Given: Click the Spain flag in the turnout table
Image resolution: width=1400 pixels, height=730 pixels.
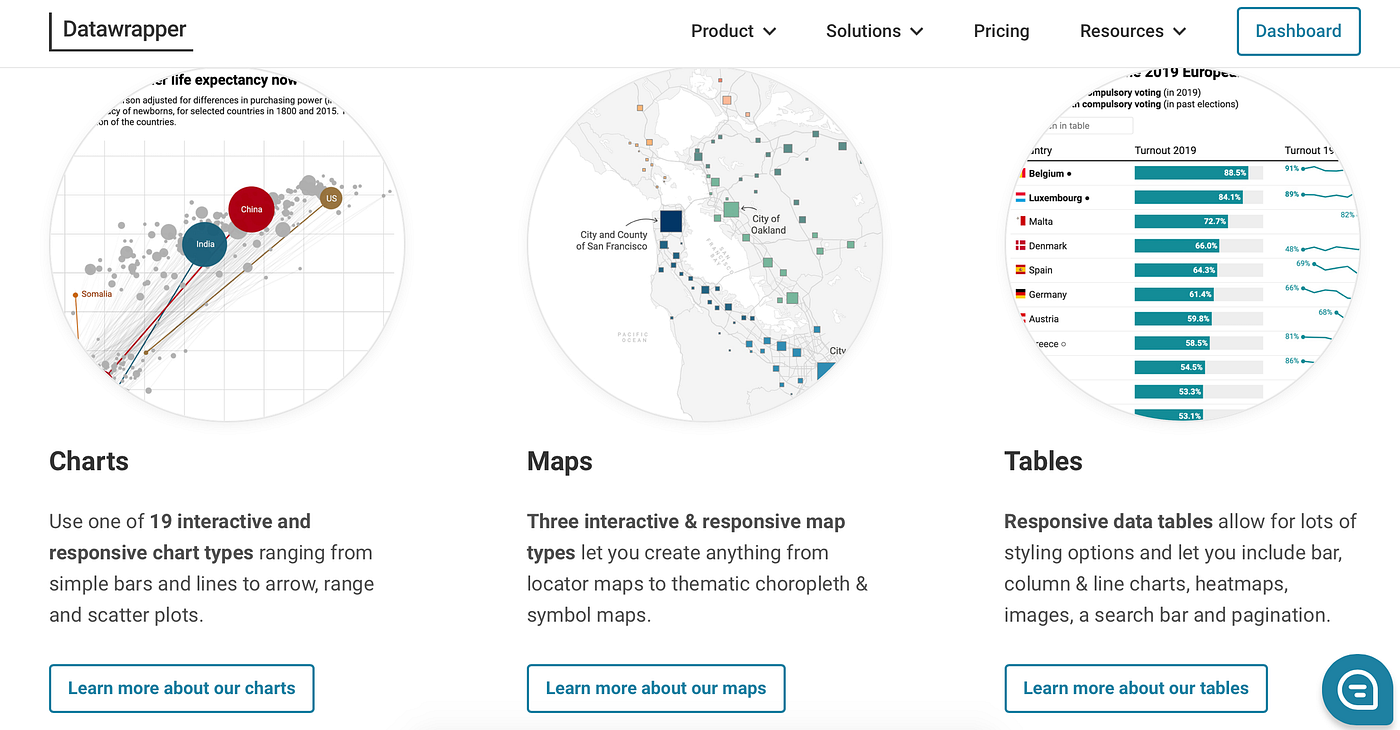Looking at the screenshot, I should tap(1020, 269).
